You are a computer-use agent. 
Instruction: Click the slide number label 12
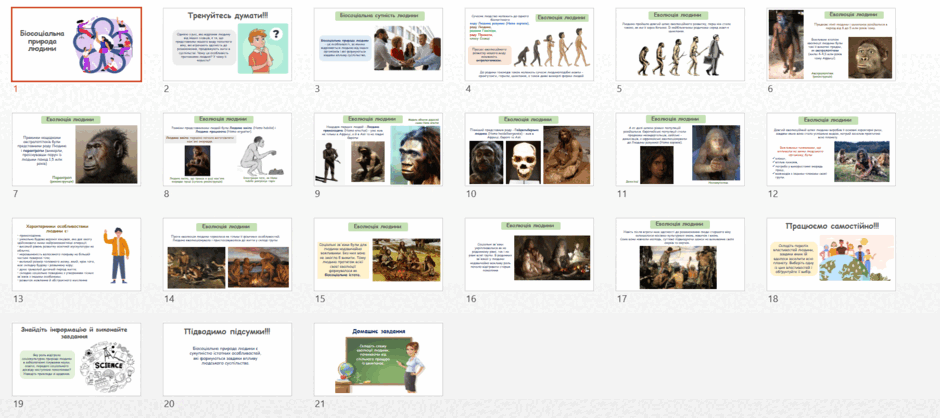point(772,194)
